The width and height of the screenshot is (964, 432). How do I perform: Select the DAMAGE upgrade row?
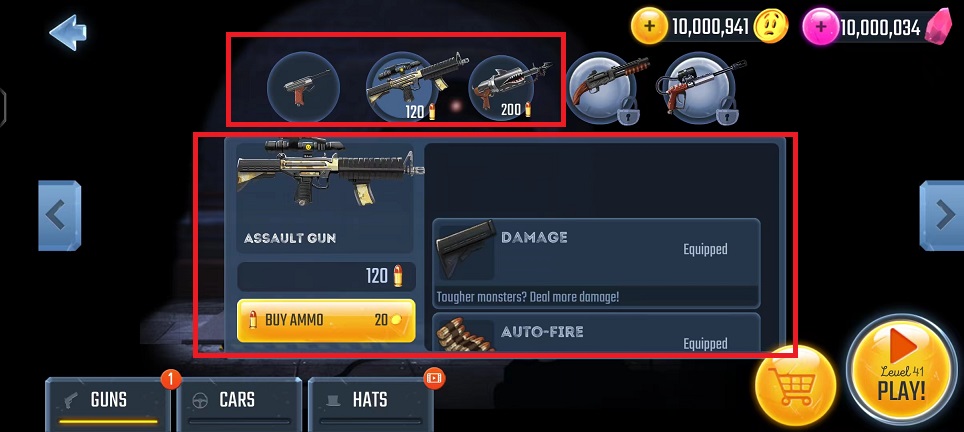pyautogui.click(x=596, y=263)
